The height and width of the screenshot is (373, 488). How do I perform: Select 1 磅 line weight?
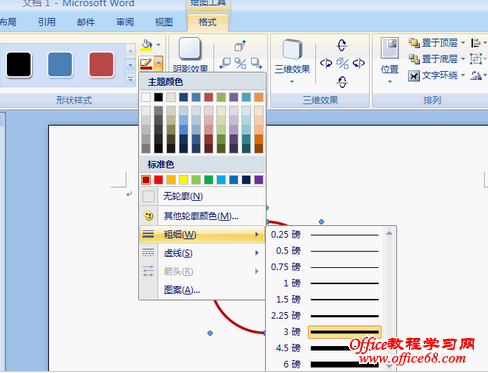(x=325, y=283)
